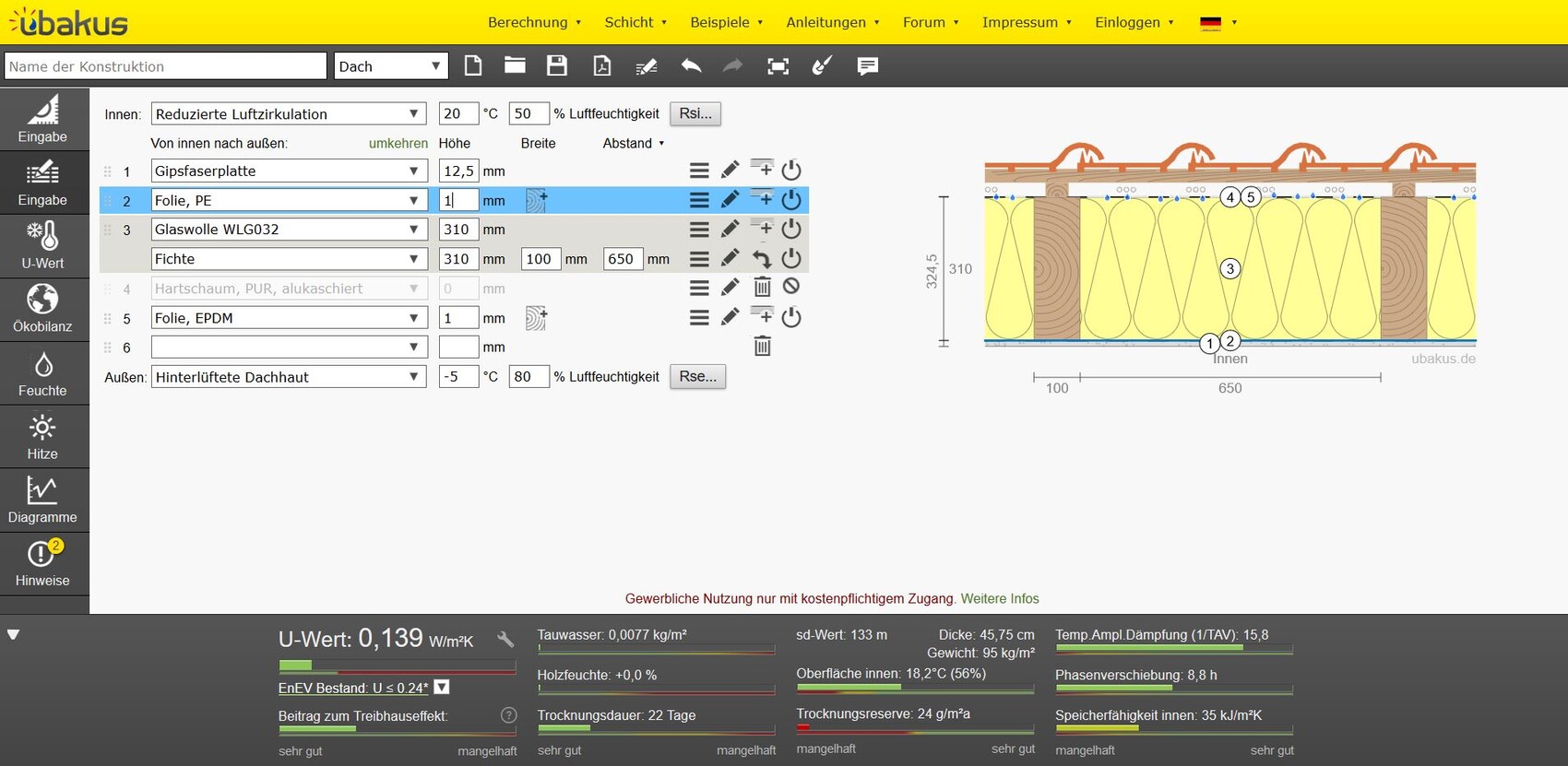This screenshot has width=1568, height=766.
Task: Re-enable the disabled Hartschaum PUR layer
Action: [790, 288]
